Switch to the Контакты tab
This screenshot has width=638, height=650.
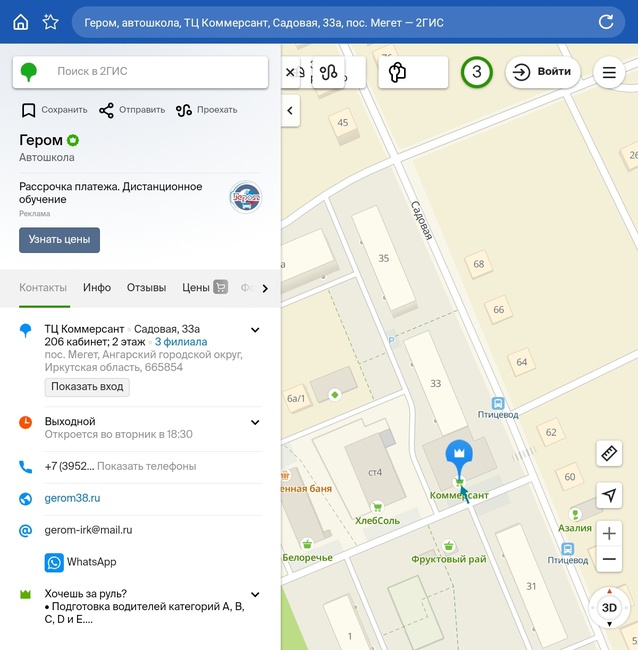43,287
